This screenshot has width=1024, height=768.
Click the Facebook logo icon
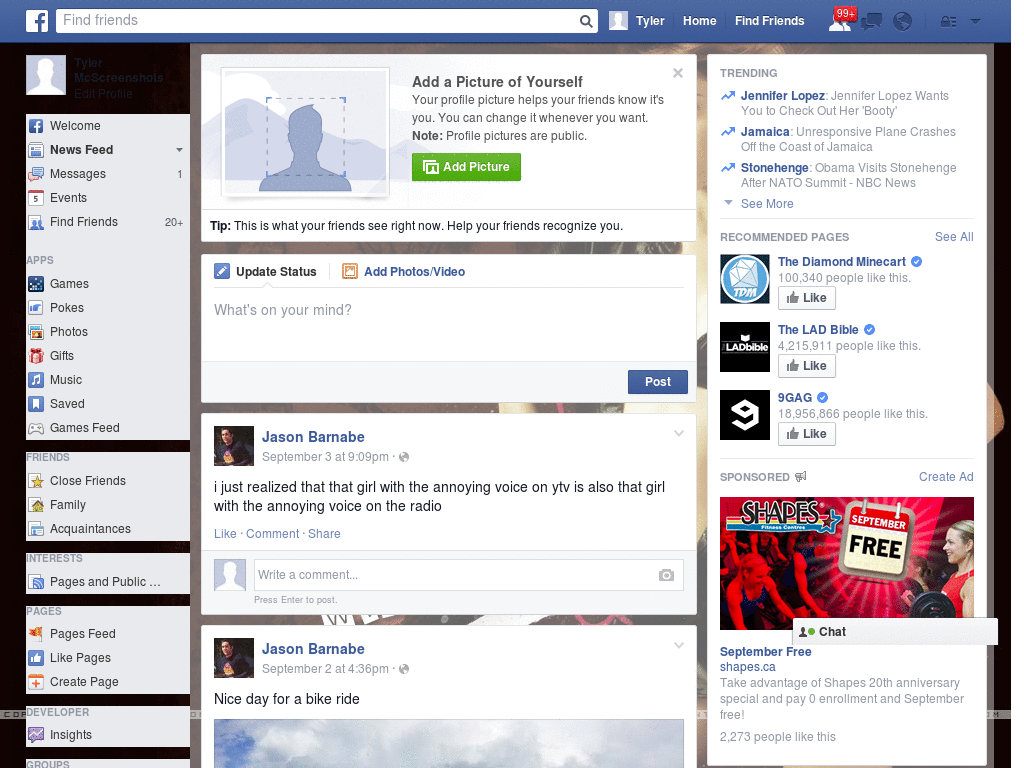click(37, 21)
